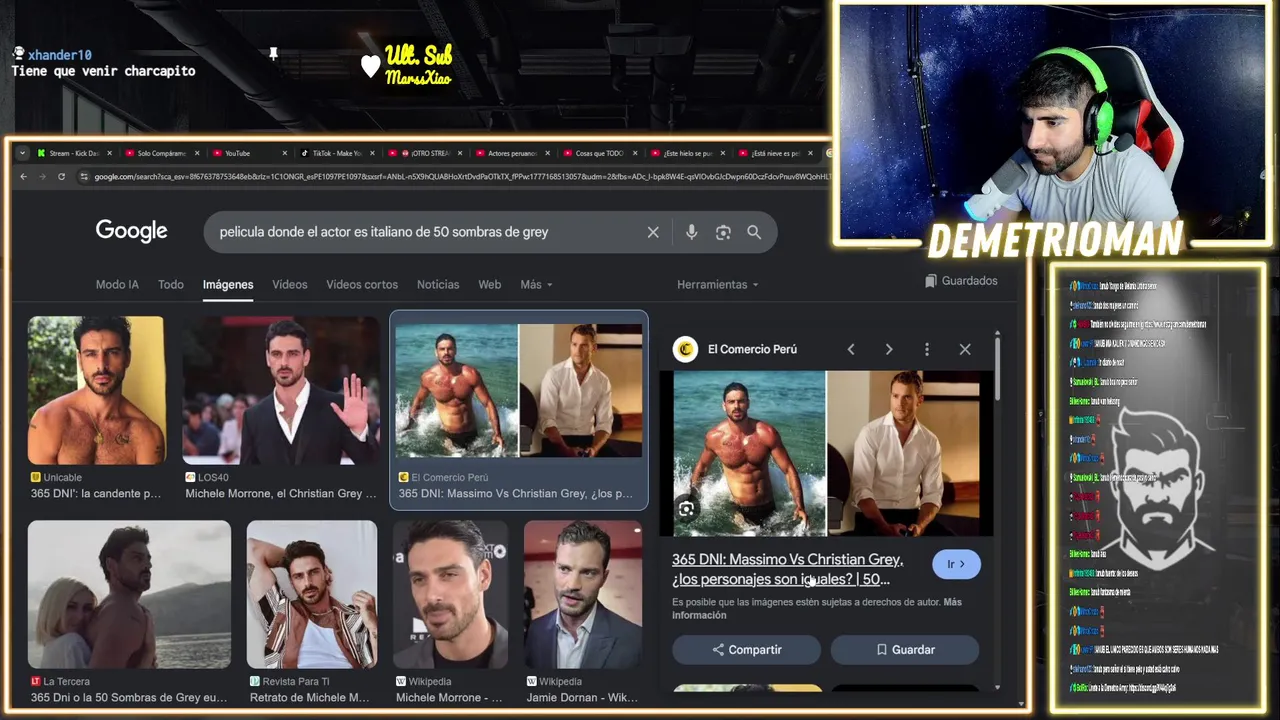
Task: Go forward using browser forward arrow
Action: [x=42, y=177]
